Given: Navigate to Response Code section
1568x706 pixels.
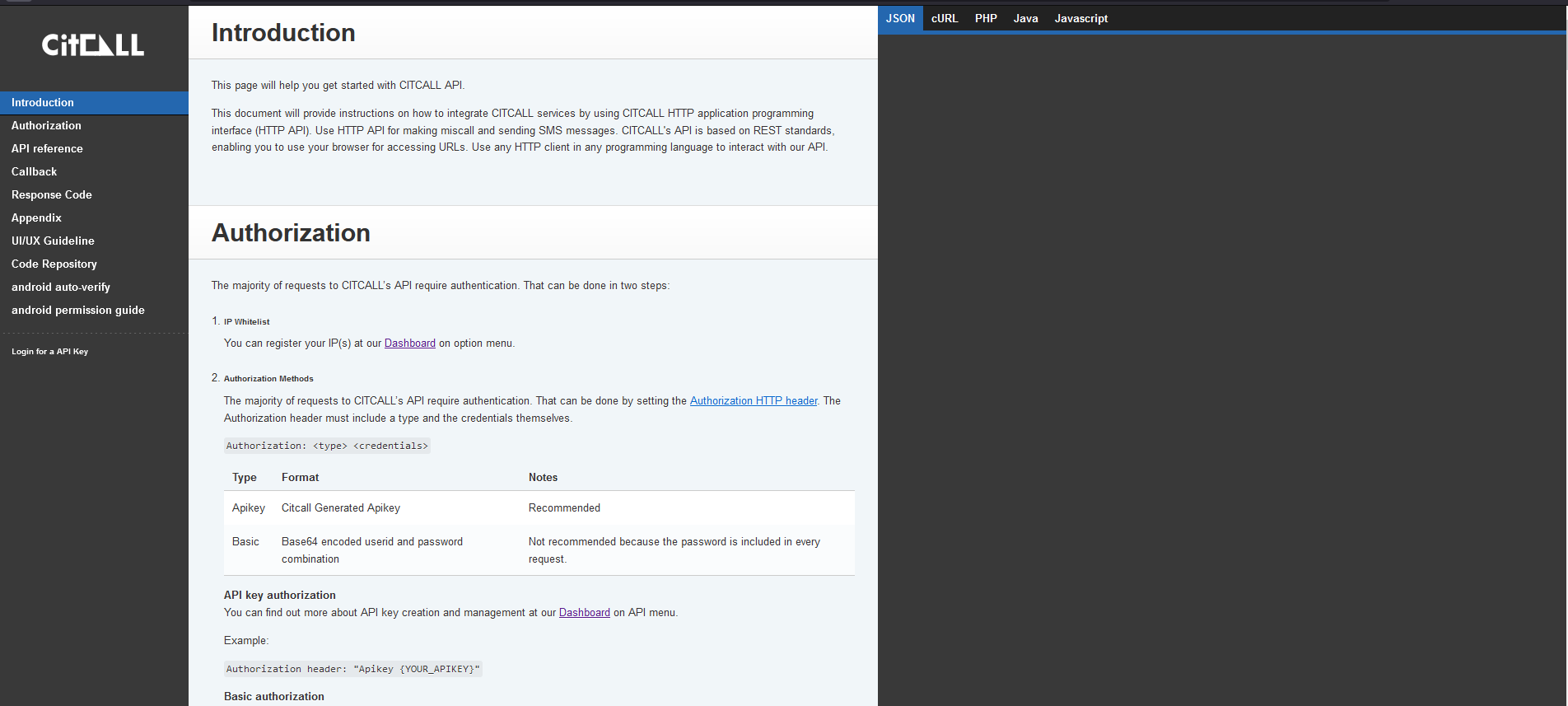Looking at the screenshot, I should 94,195.
